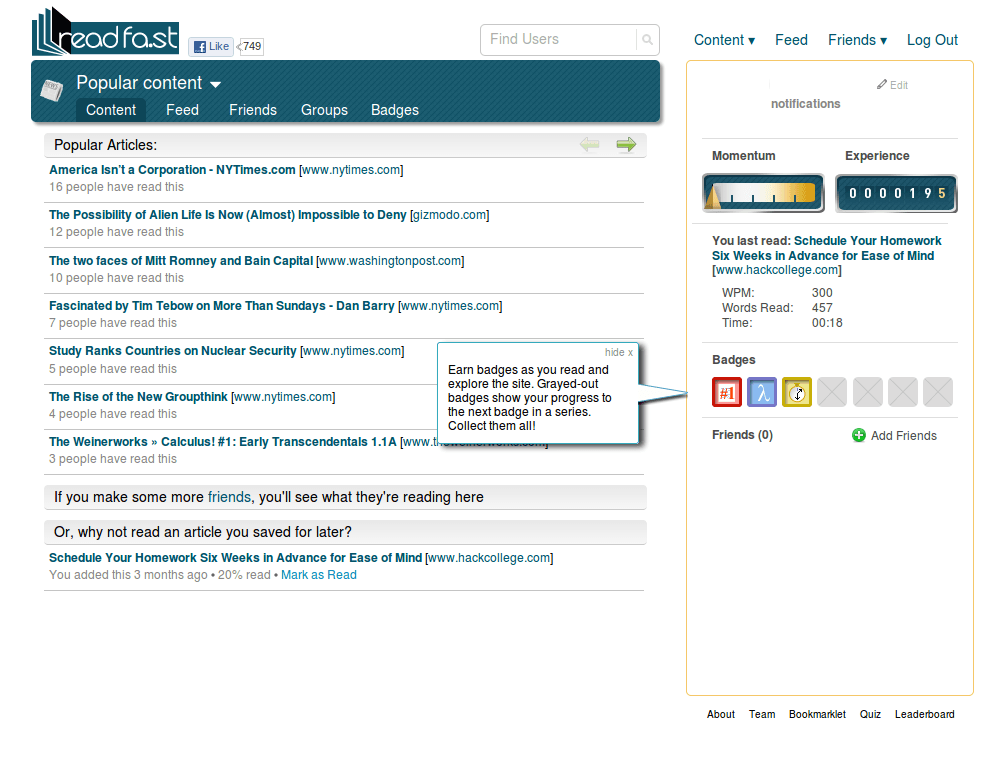Open Fascinated by Tim Tebow article
The height and width of the screenshot is (762, 1008).
(222, 305)
